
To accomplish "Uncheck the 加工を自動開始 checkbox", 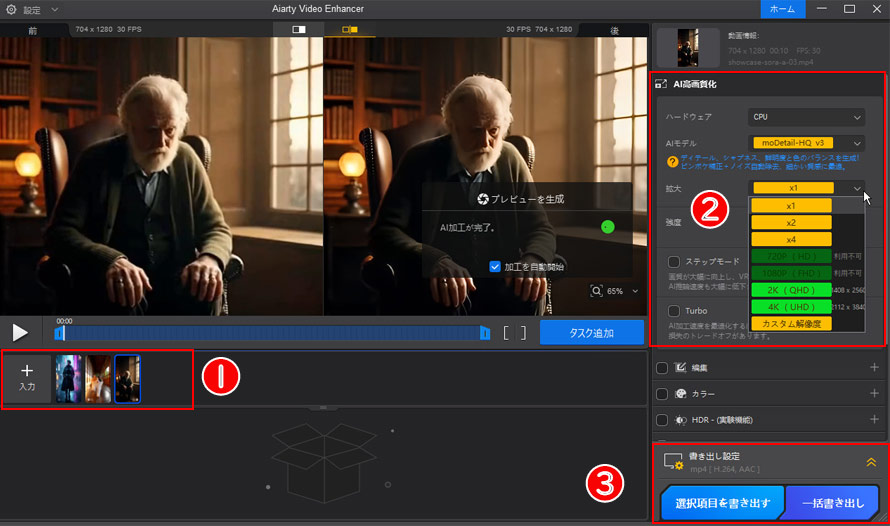I will pos(495,267).
